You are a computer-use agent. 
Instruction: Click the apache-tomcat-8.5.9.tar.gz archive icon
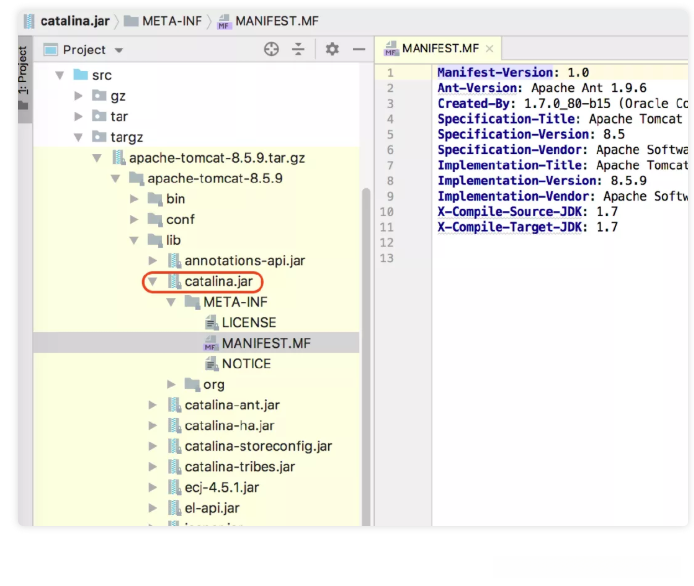tap(119, 158)
